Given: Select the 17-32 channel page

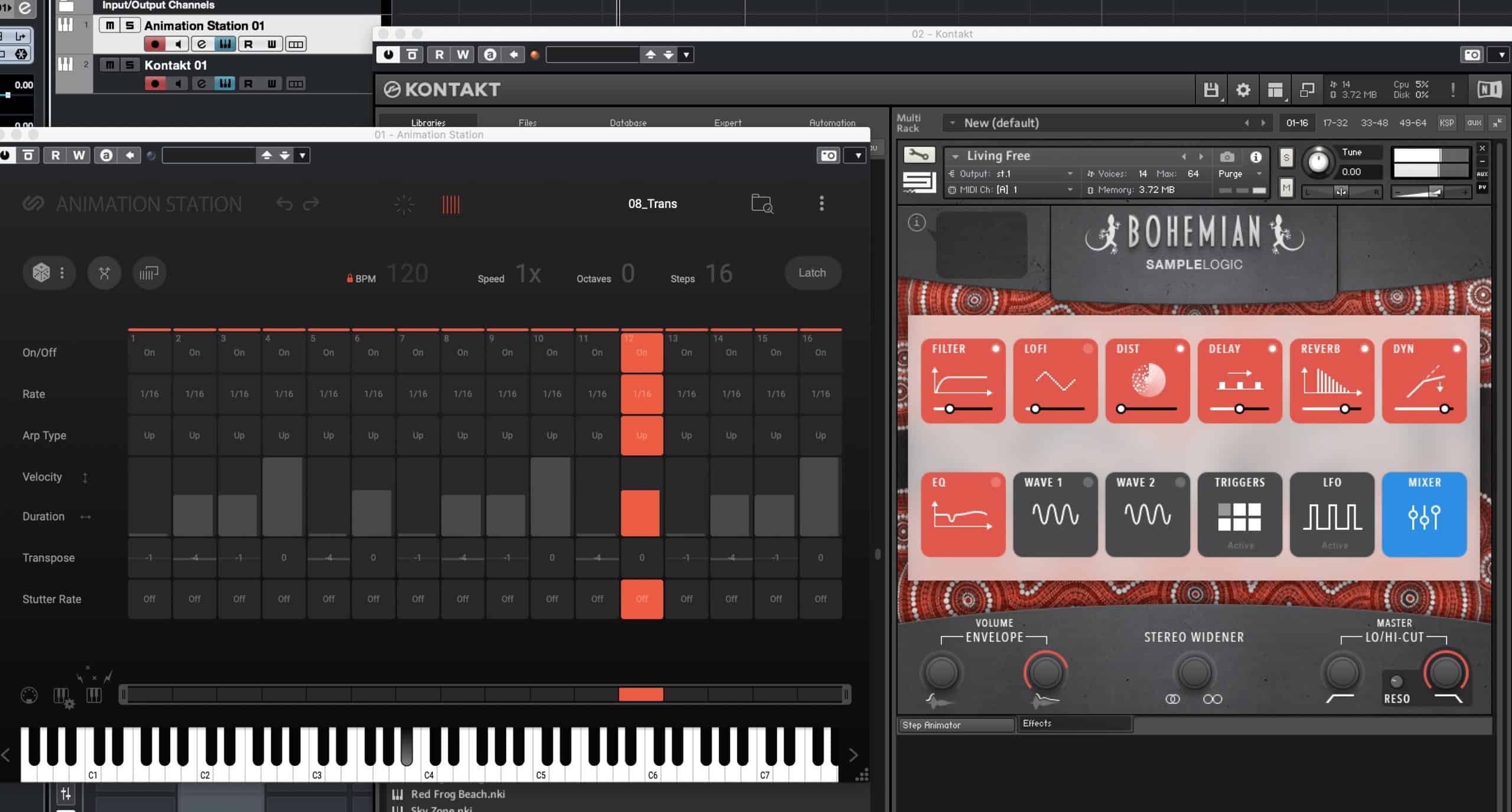Looking at the screenshot, I should (1335, 123).
